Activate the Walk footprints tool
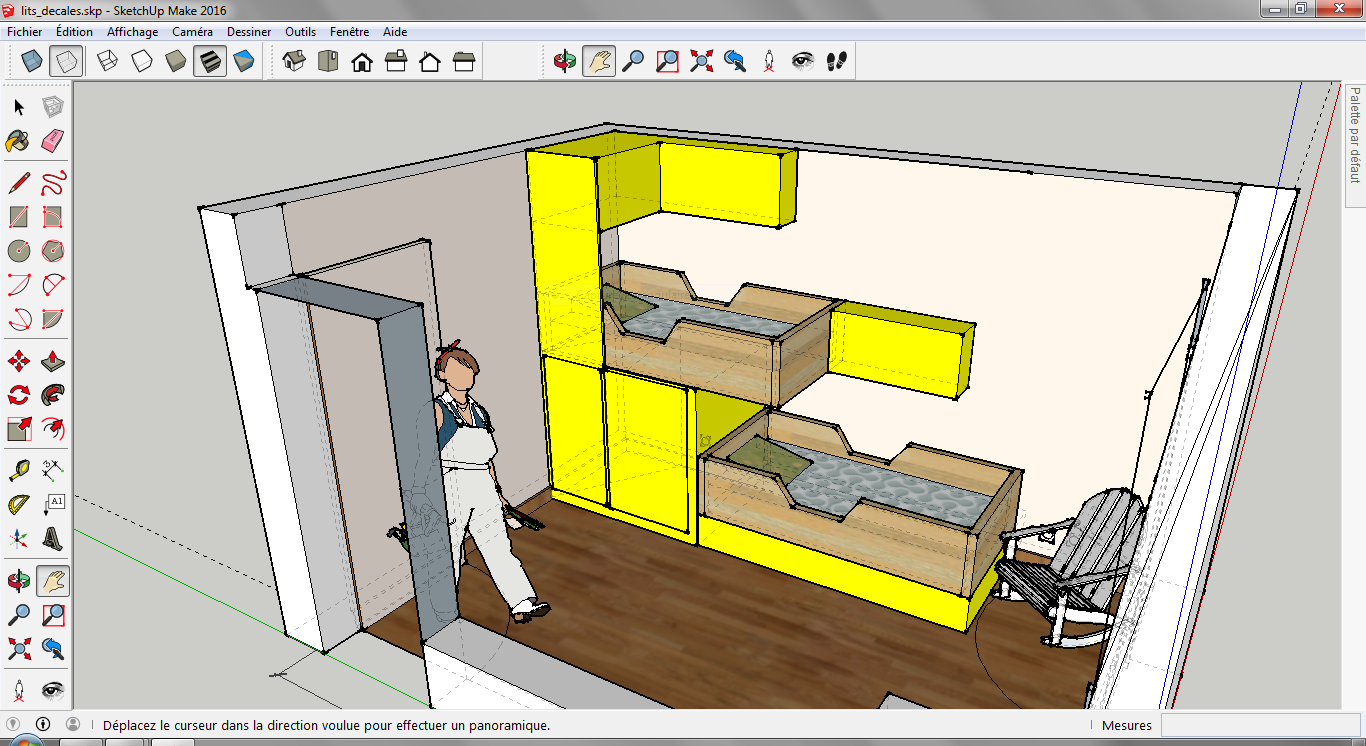The width and height of the screenshot is (1366, 746). (837, 62)
